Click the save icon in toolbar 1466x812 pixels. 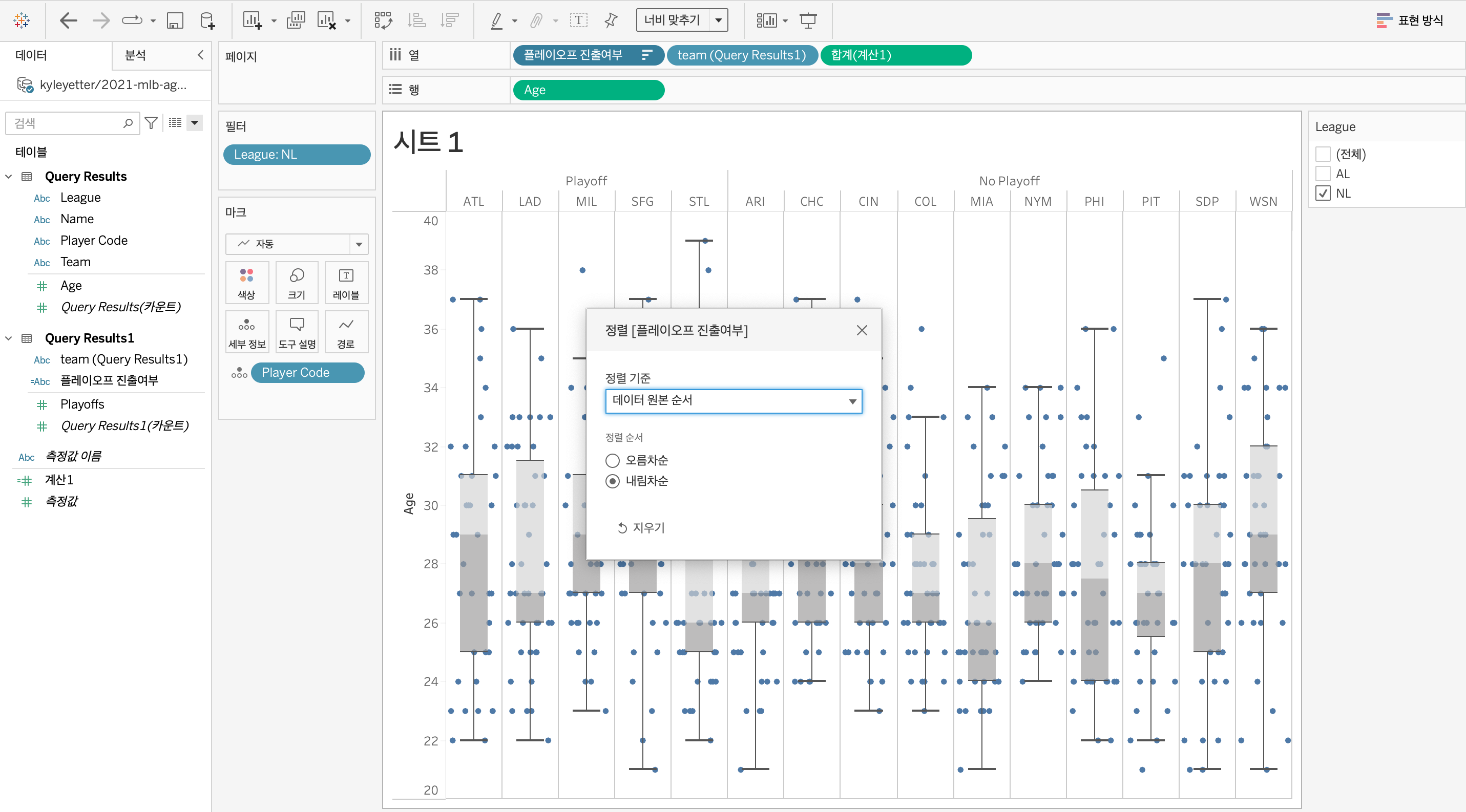click(175, 20)
